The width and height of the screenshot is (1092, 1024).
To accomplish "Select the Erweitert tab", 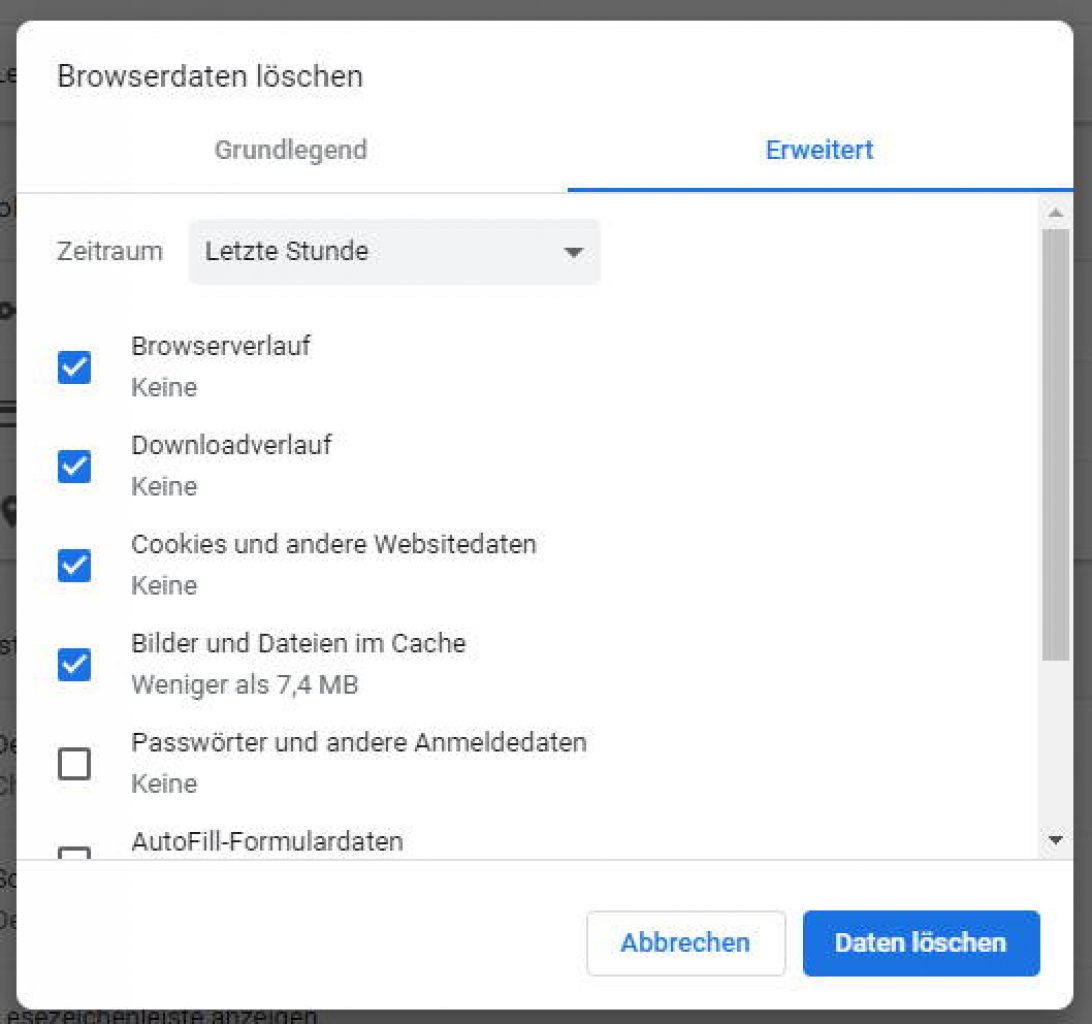I will pos(820,150).
